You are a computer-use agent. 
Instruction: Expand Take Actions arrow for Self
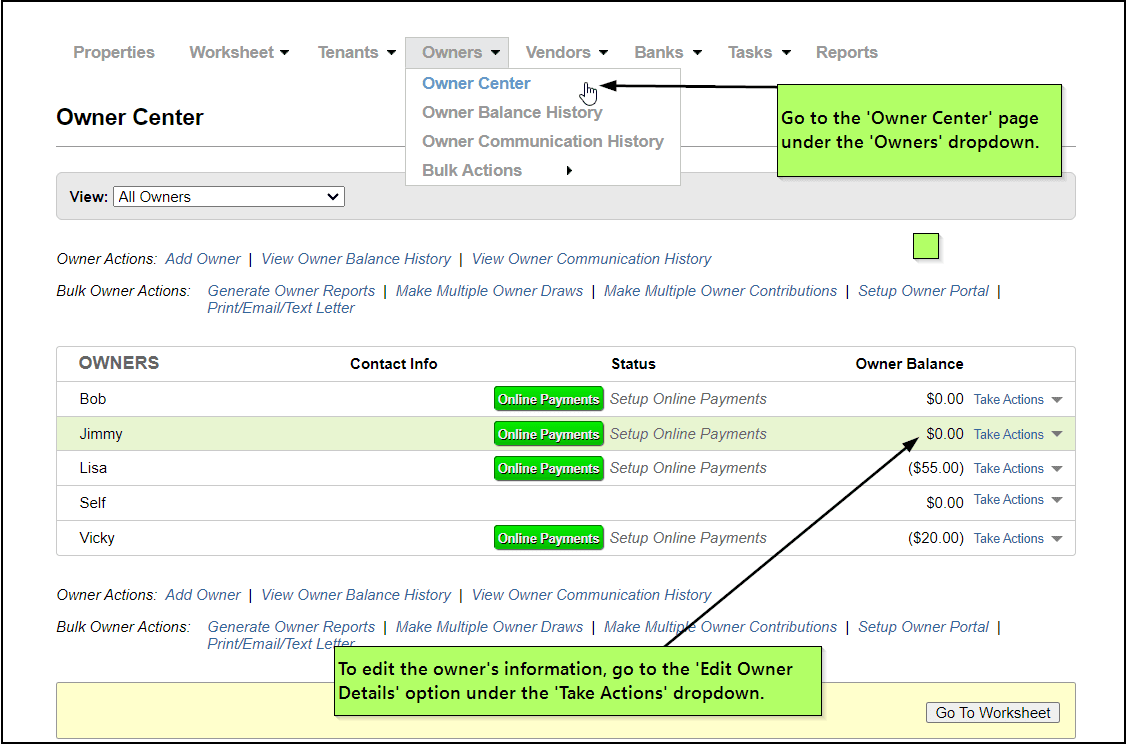pyautogui.click(x=1057, y=500)
